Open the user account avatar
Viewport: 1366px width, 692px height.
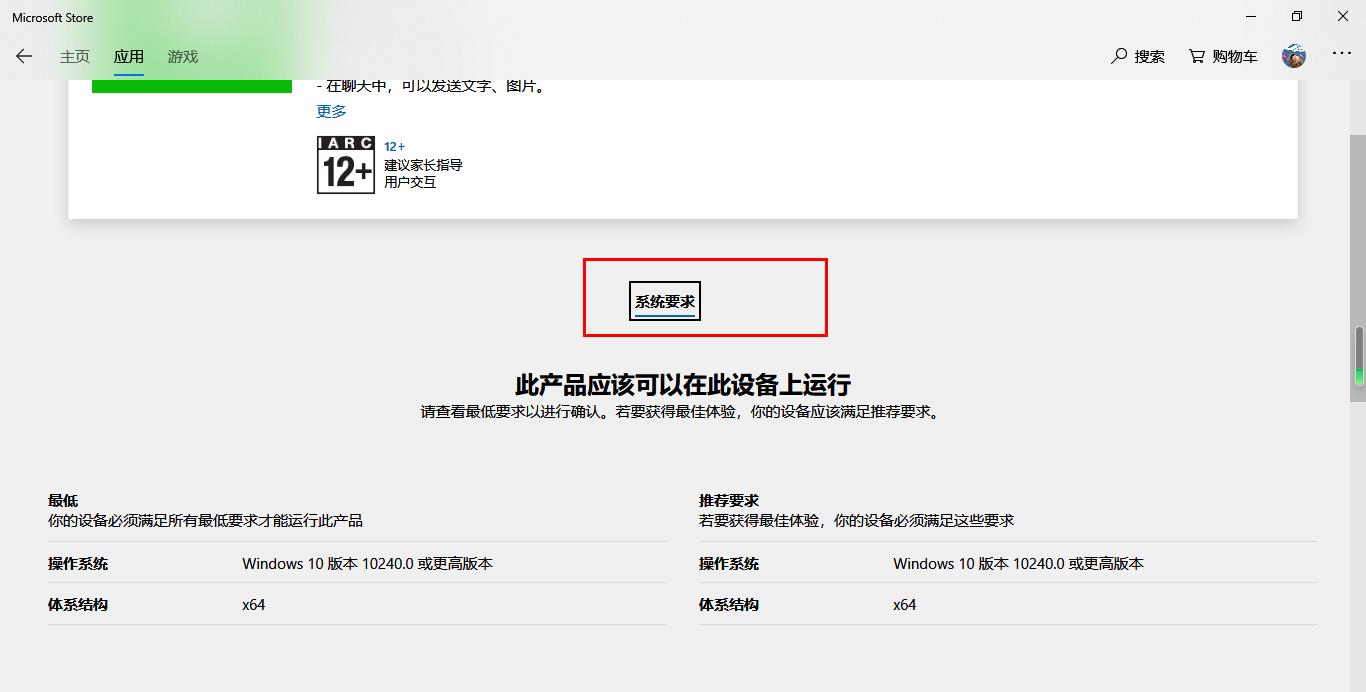click(x=1294, y=56)
